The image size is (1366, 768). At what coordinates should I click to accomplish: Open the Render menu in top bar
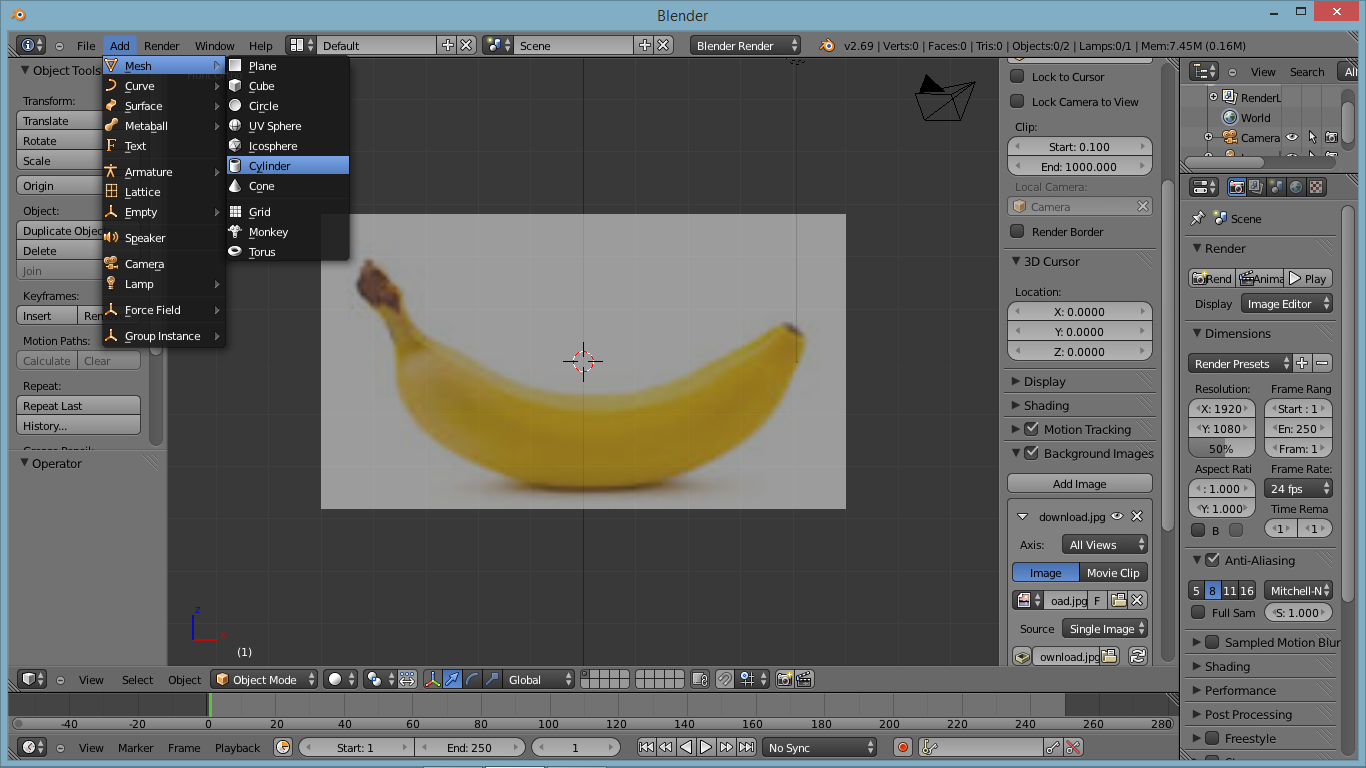click(x=161, y=46)
